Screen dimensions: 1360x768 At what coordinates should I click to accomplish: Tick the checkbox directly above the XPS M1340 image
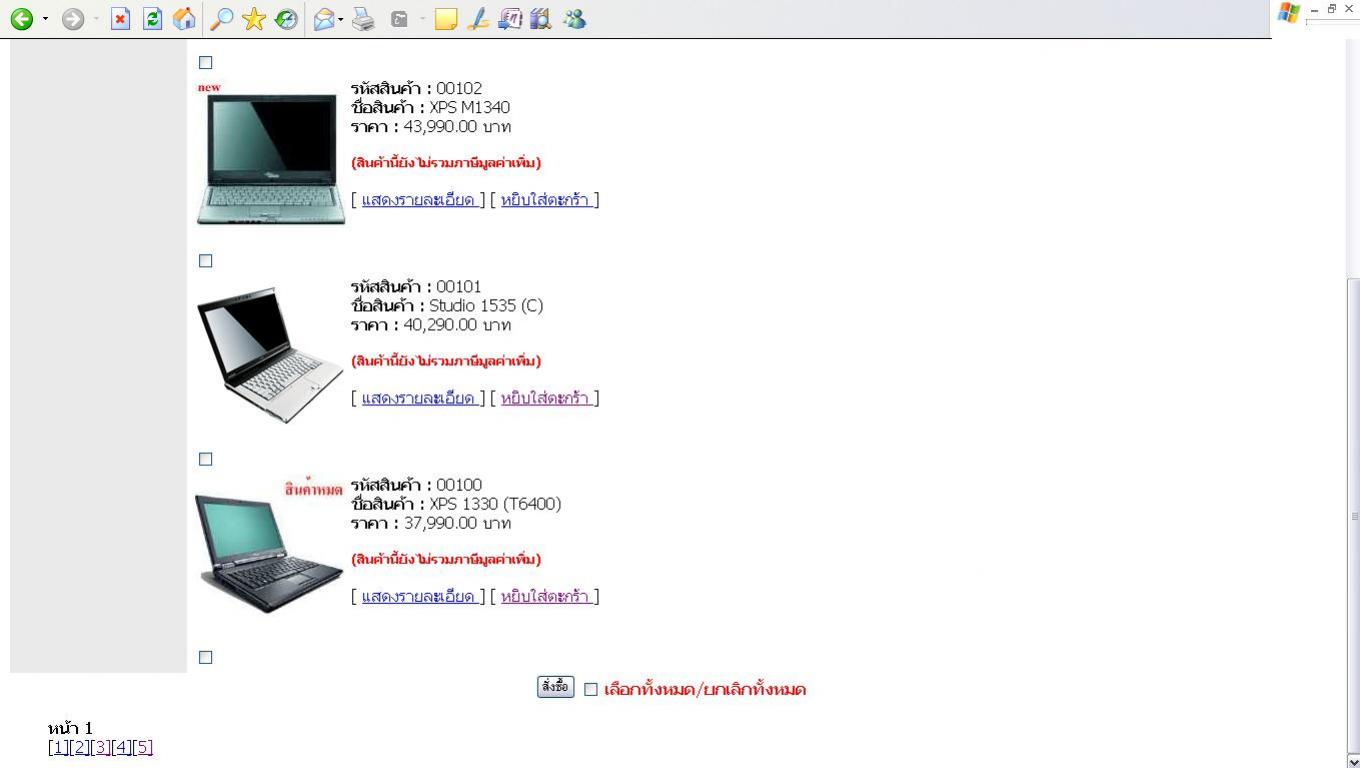(206, 62)
